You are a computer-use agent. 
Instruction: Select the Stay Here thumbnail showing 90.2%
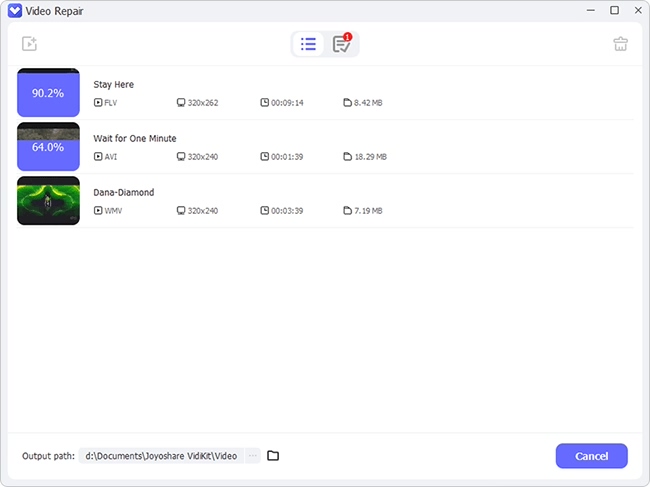48,92
